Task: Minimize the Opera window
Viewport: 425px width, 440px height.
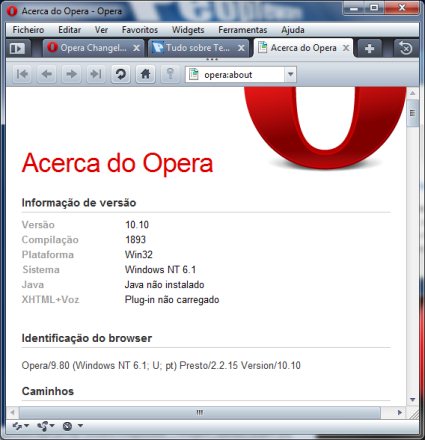Action: coord(354,8)
